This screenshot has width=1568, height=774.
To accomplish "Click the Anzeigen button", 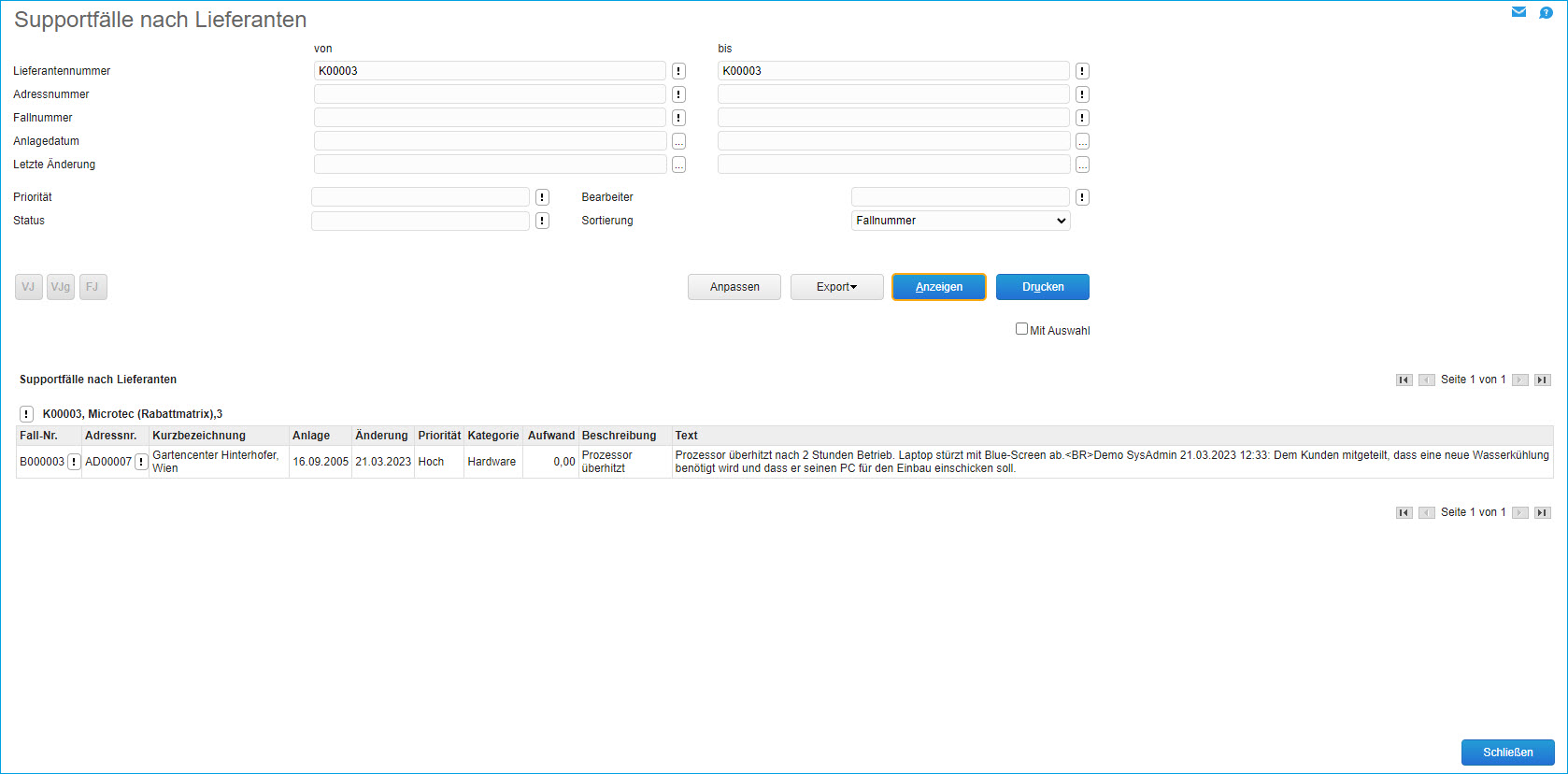I will tap(938, 287).
